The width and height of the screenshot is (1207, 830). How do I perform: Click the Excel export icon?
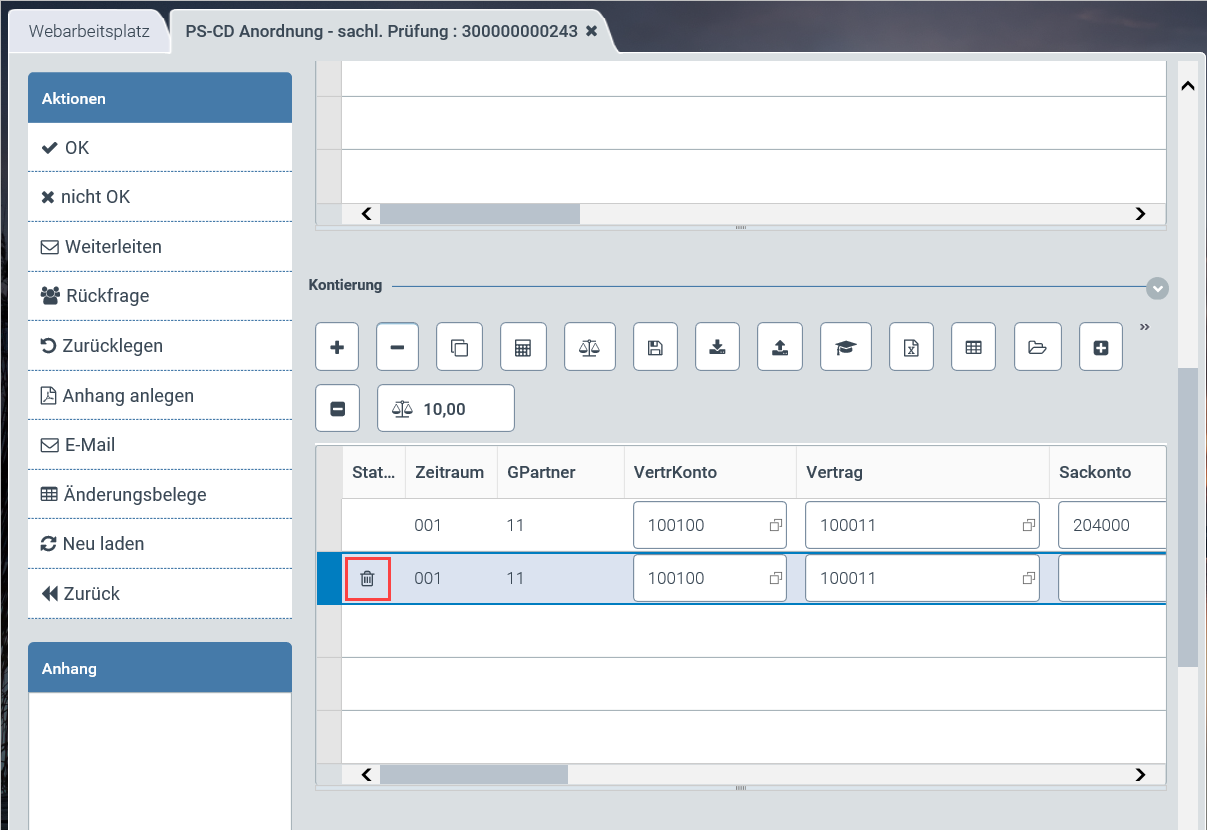click(911, 348)
